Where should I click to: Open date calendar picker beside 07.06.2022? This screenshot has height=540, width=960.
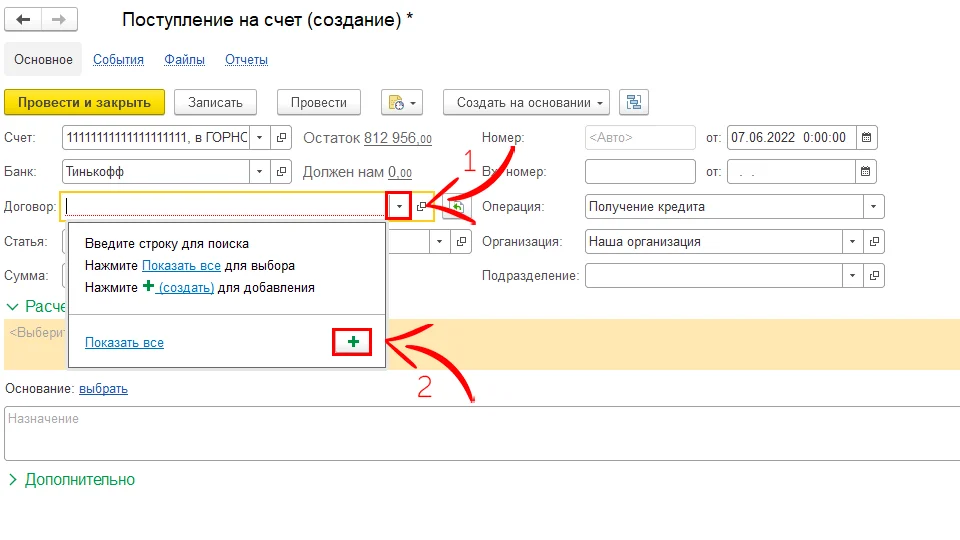click(x=866, y=137)
